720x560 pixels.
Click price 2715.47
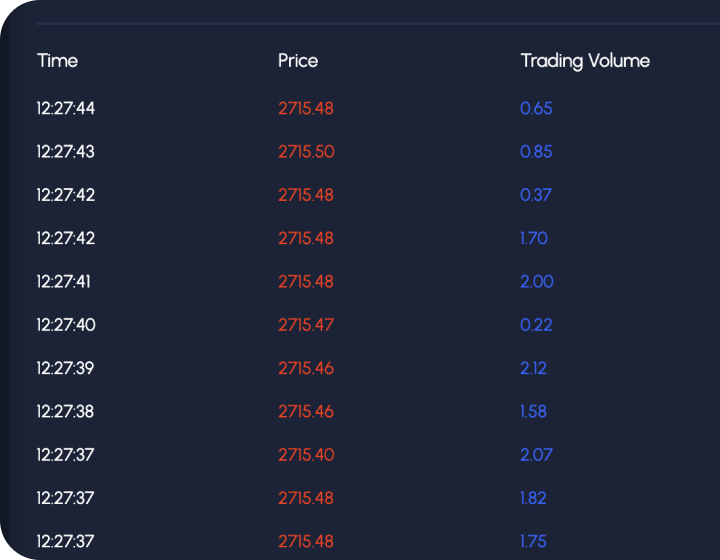[x=306, y=325]
